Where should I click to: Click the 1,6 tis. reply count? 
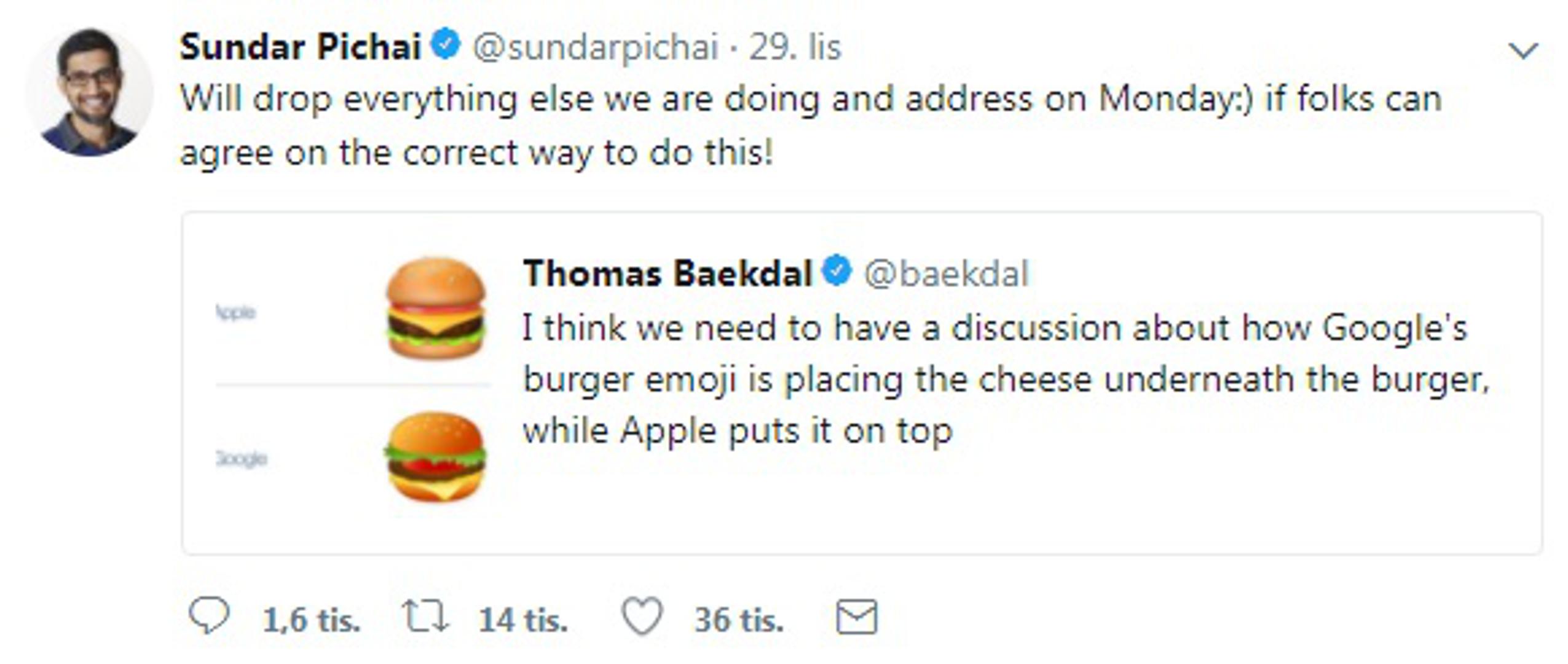[310, 620]
